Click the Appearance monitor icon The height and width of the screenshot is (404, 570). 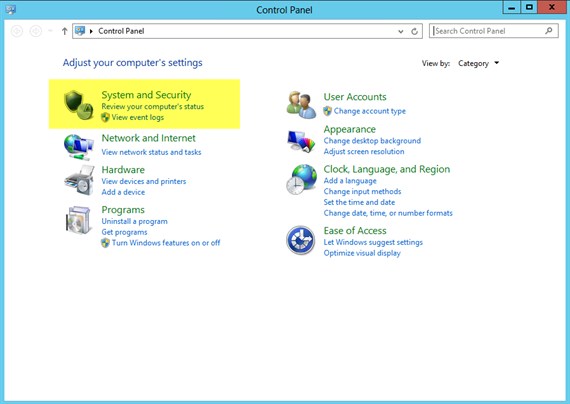point(301,141)
